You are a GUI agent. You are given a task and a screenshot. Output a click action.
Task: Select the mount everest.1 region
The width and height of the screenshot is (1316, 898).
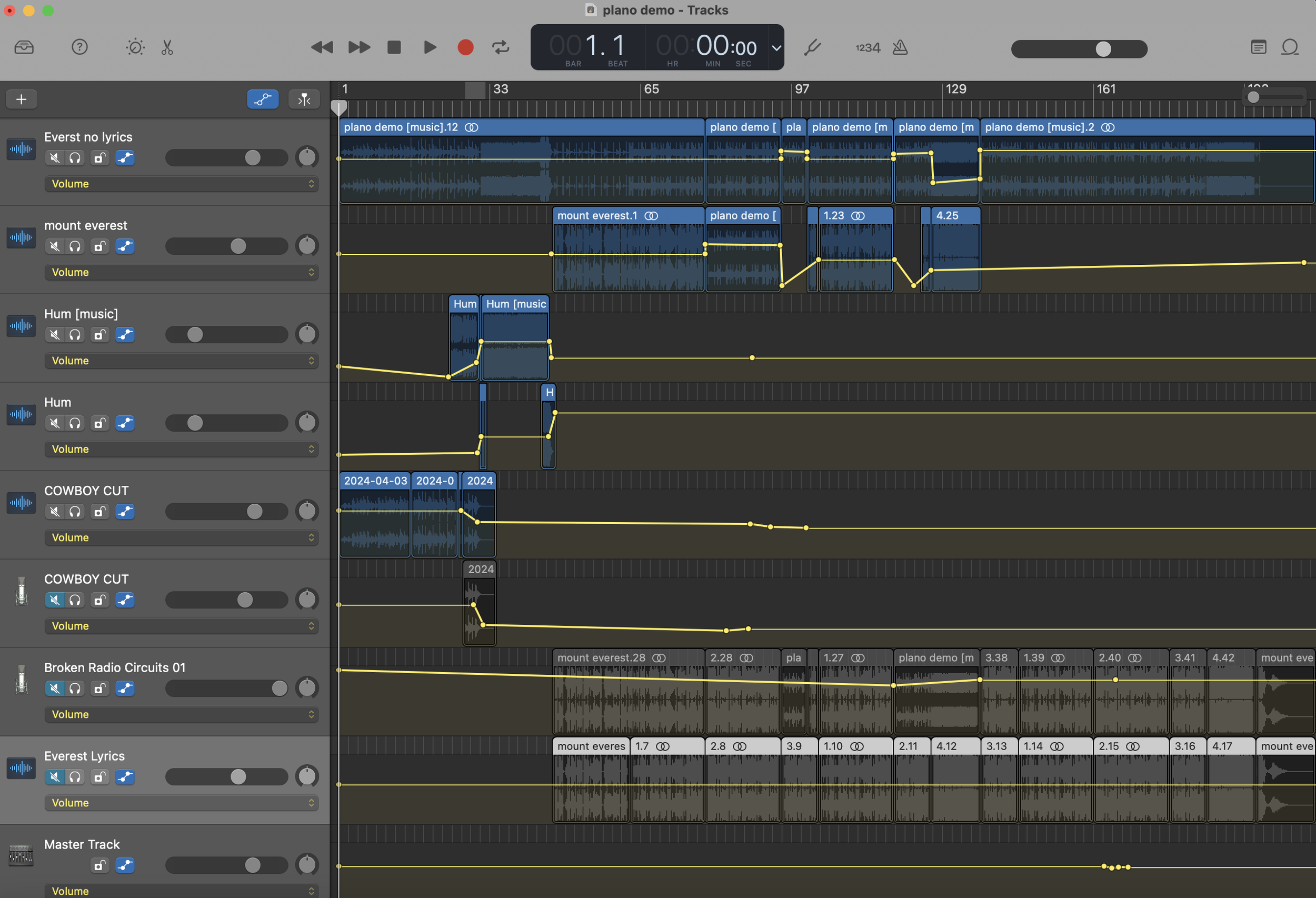pyautogui.click(x=628, y=249)
